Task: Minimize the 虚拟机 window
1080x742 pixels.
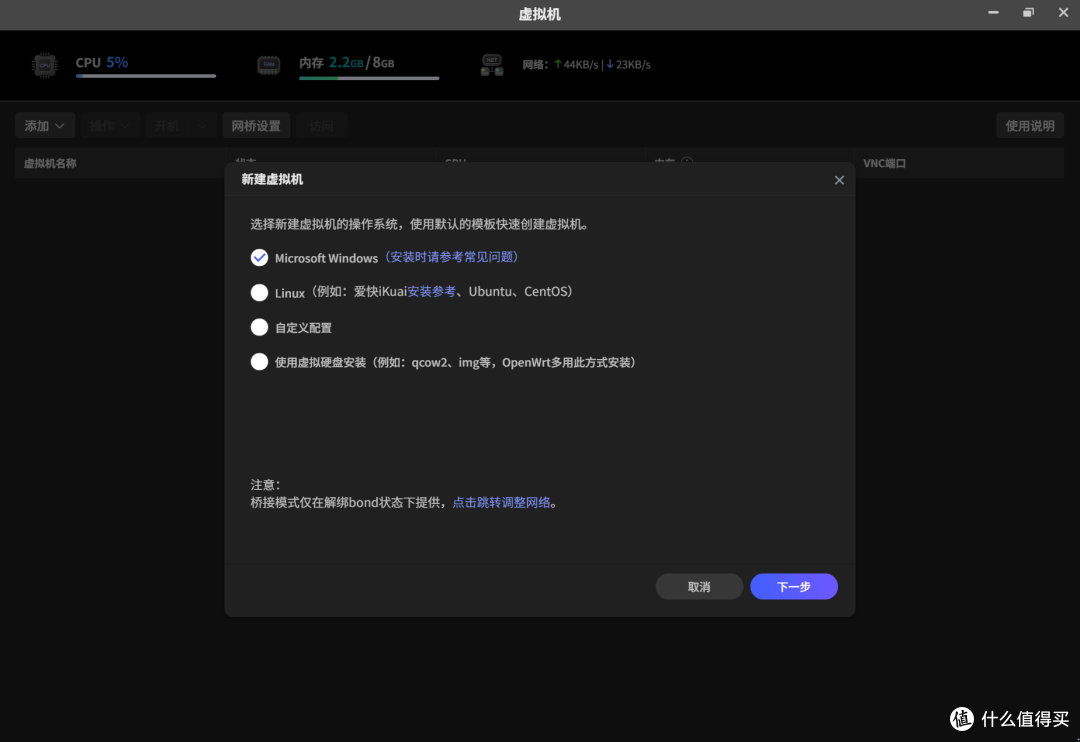Action: pyautogui.click(x=993, y=12)
